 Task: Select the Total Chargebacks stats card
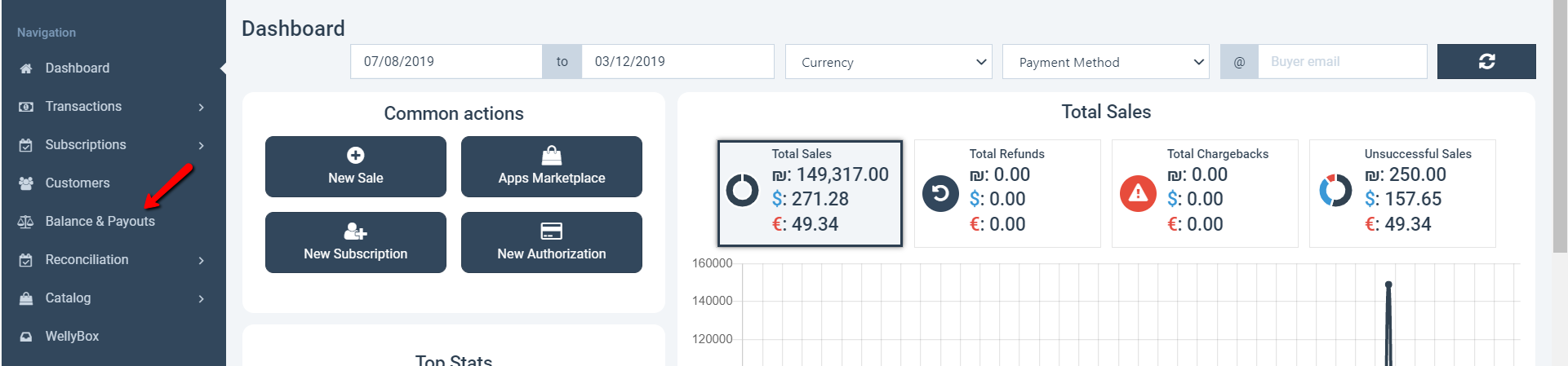click(x=1205, y=193)
